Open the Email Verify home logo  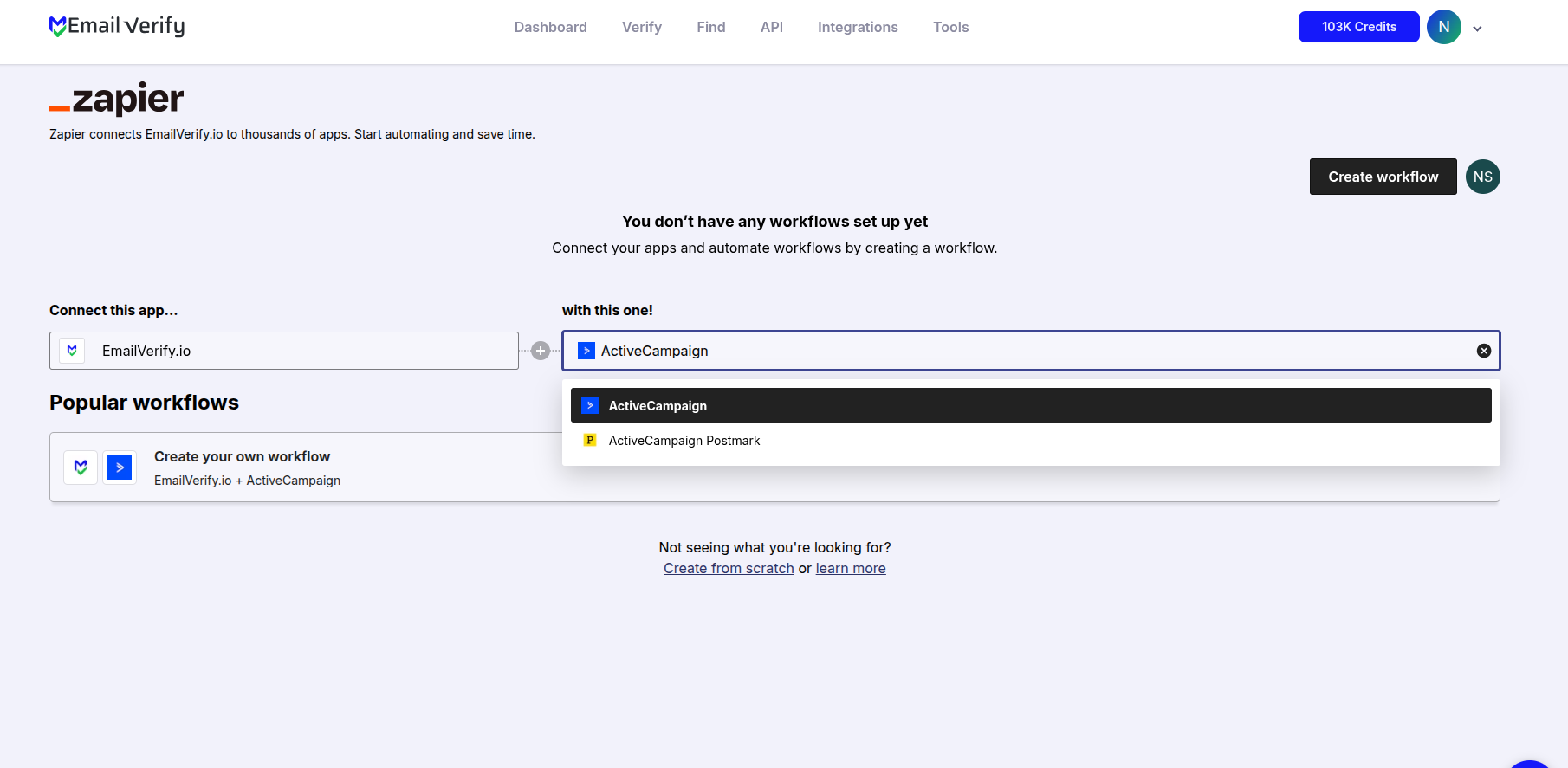pos(117,27)
